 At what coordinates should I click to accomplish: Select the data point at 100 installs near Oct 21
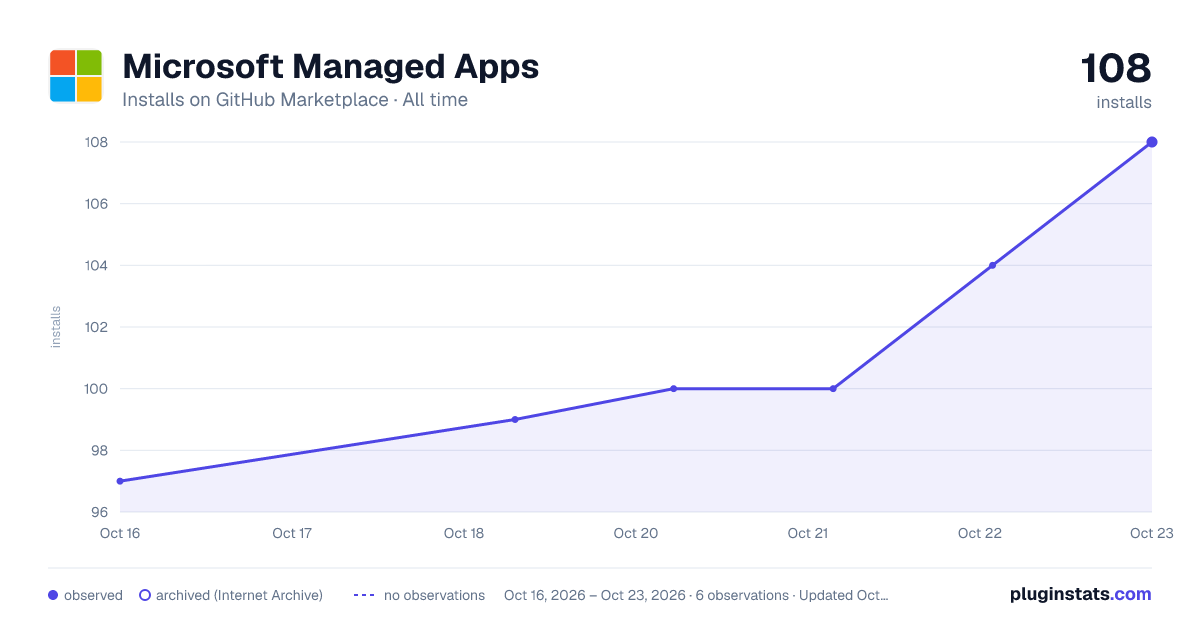833,388
